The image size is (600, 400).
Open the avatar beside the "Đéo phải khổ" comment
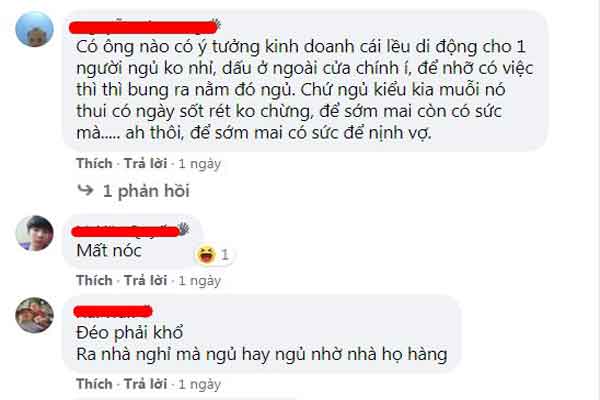click(34, 315)
